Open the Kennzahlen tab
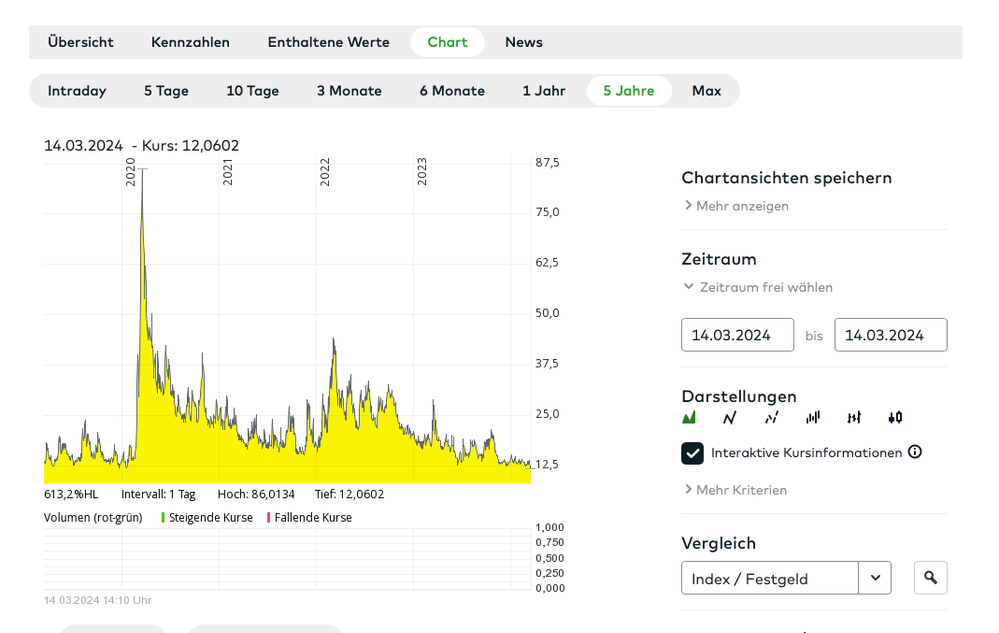Viewport: 999px width, 633px height. 190,42
